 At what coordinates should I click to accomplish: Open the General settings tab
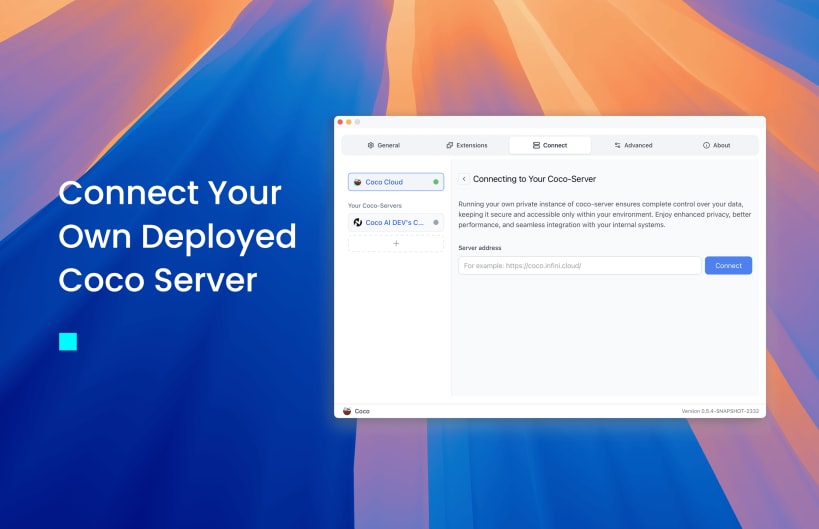coord(383,145)
